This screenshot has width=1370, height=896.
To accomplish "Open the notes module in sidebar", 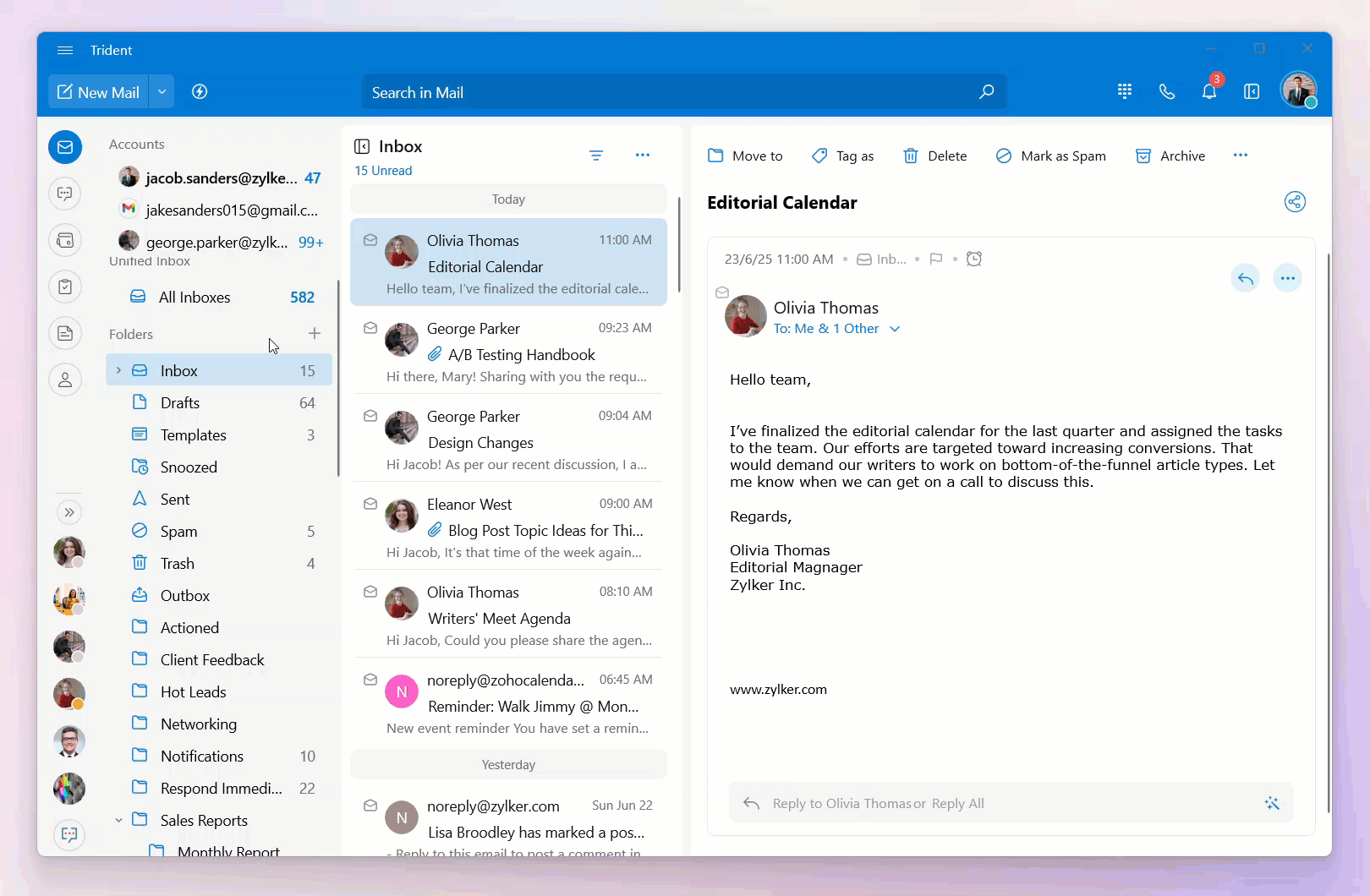I will pos(65,333).
